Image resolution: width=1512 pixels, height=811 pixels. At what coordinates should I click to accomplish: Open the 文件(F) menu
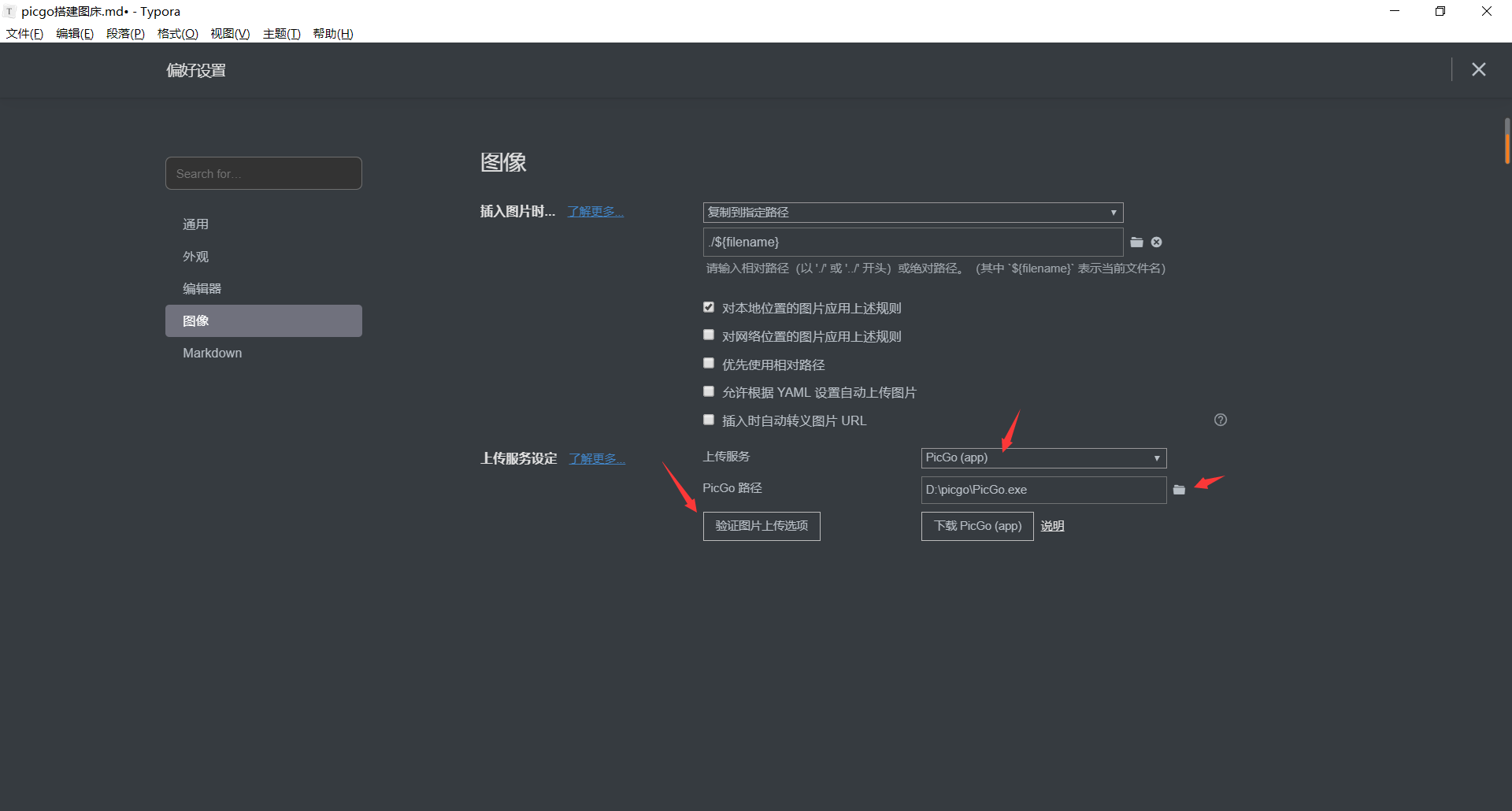coord(24,33)
